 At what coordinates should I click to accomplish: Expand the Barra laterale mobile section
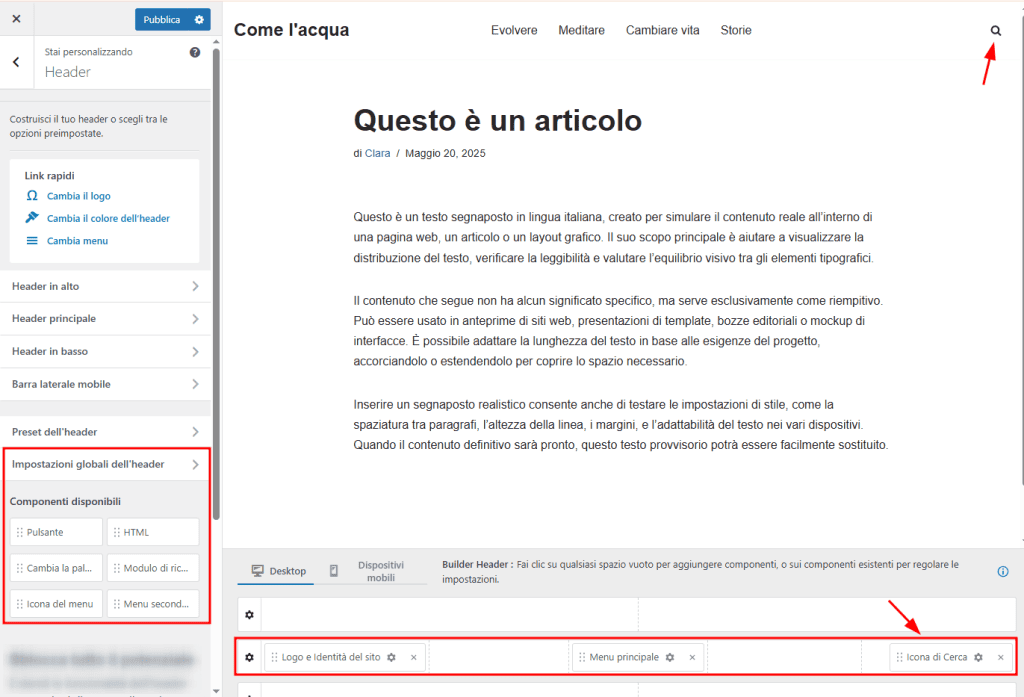105,384
